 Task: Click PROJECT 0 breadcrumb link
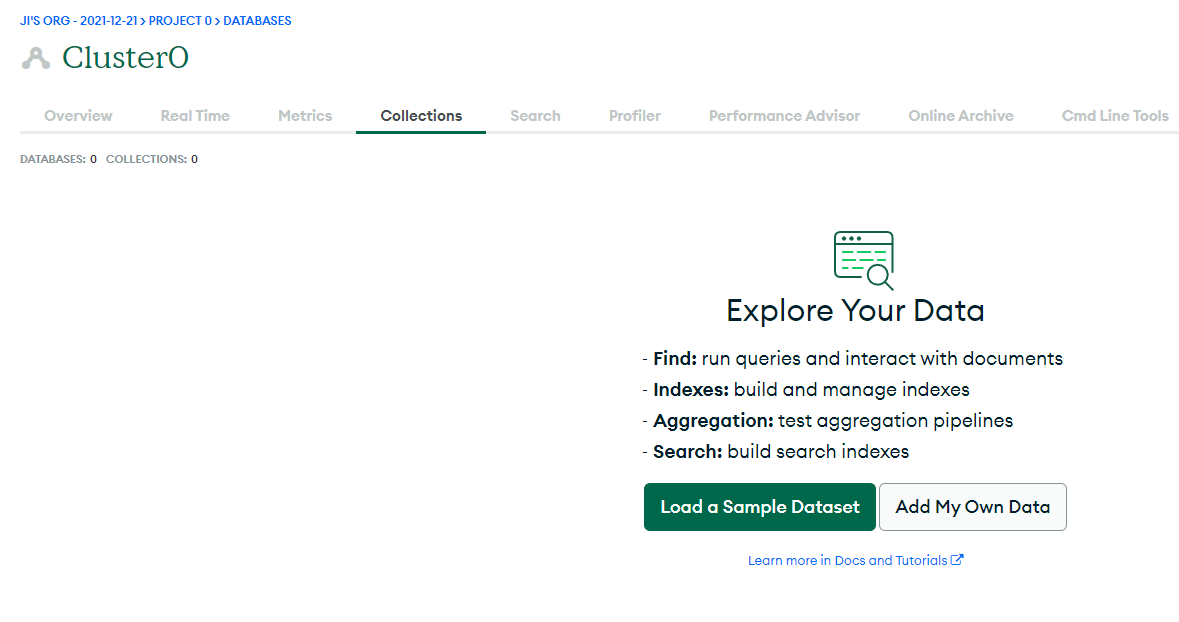pos(180,21)
